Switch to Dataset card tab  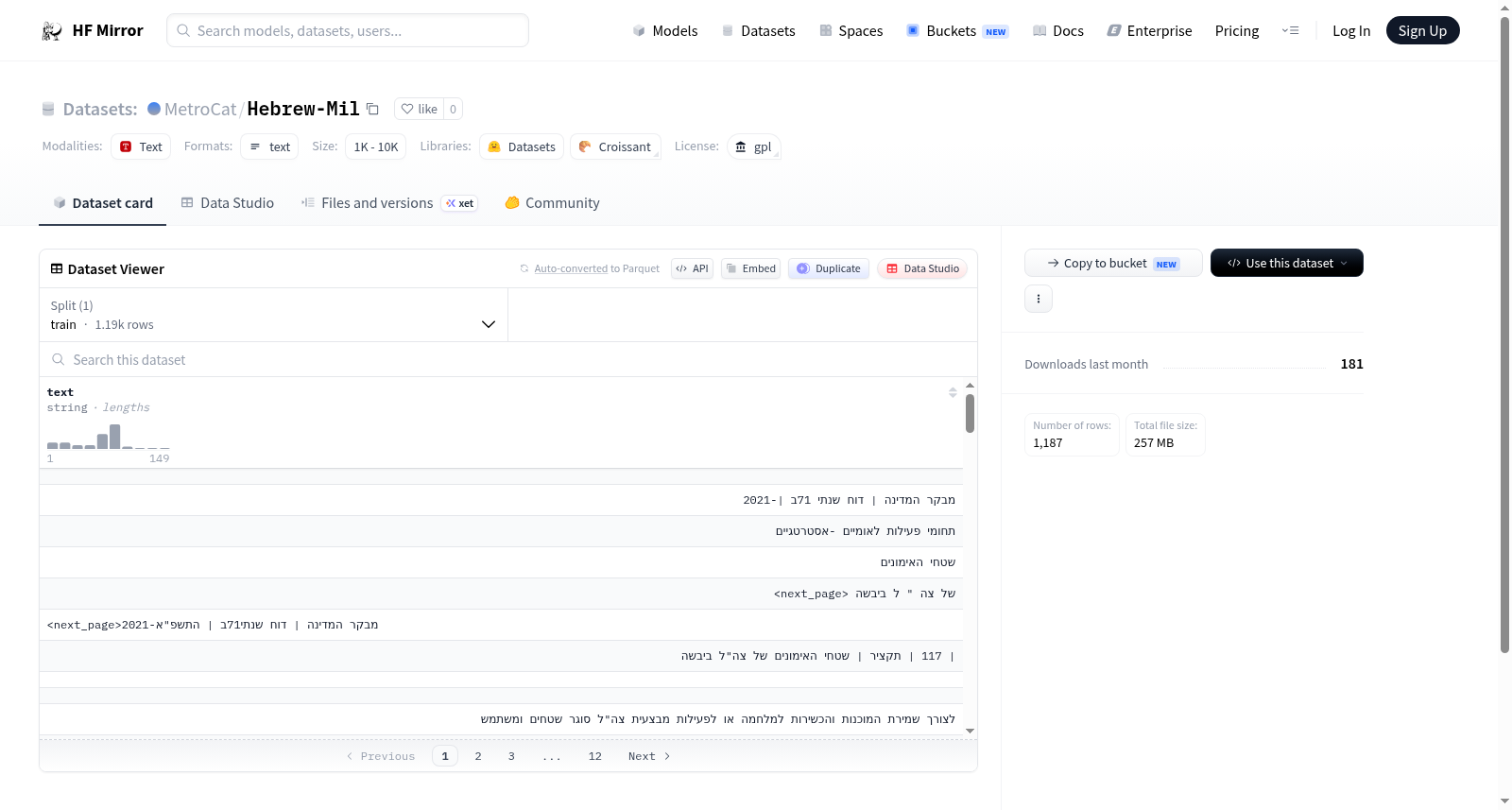pos(103,203)
